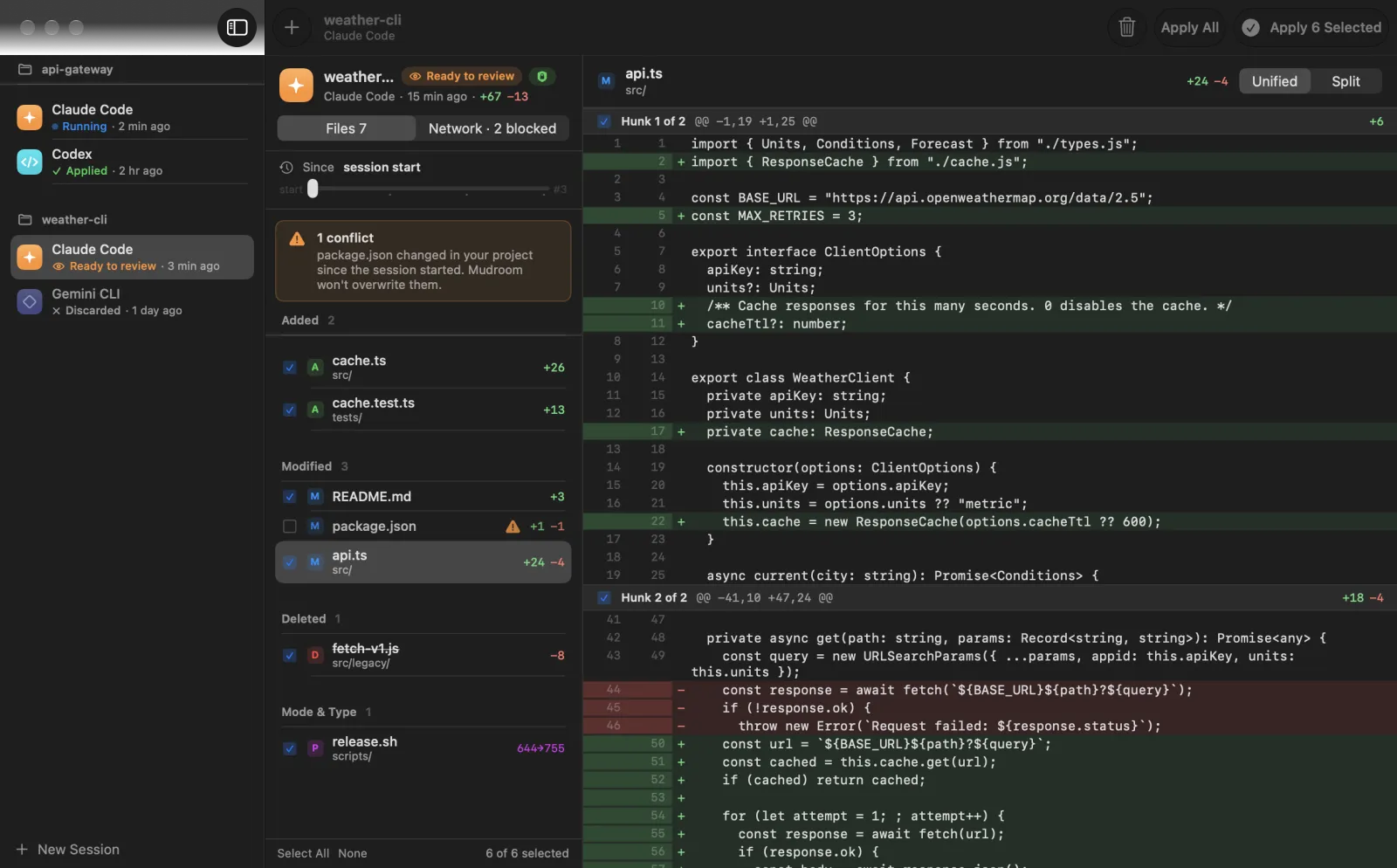Select the Ready to review Claude Code session

[132, 257]
